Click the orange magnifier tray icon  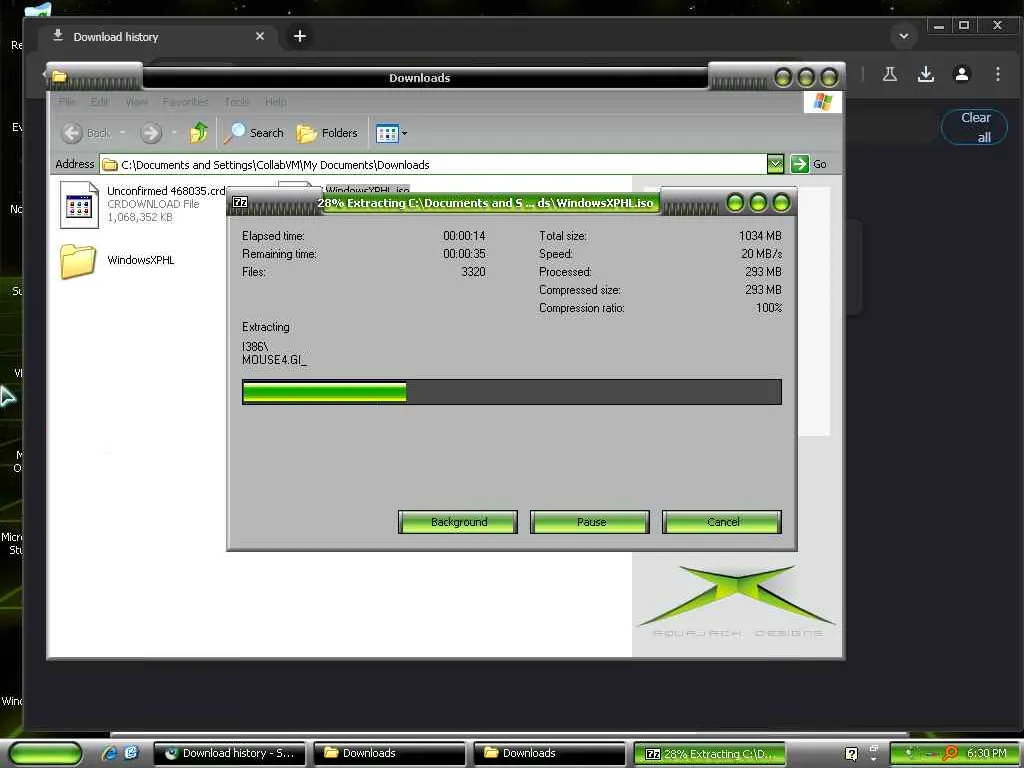point(950,754)
